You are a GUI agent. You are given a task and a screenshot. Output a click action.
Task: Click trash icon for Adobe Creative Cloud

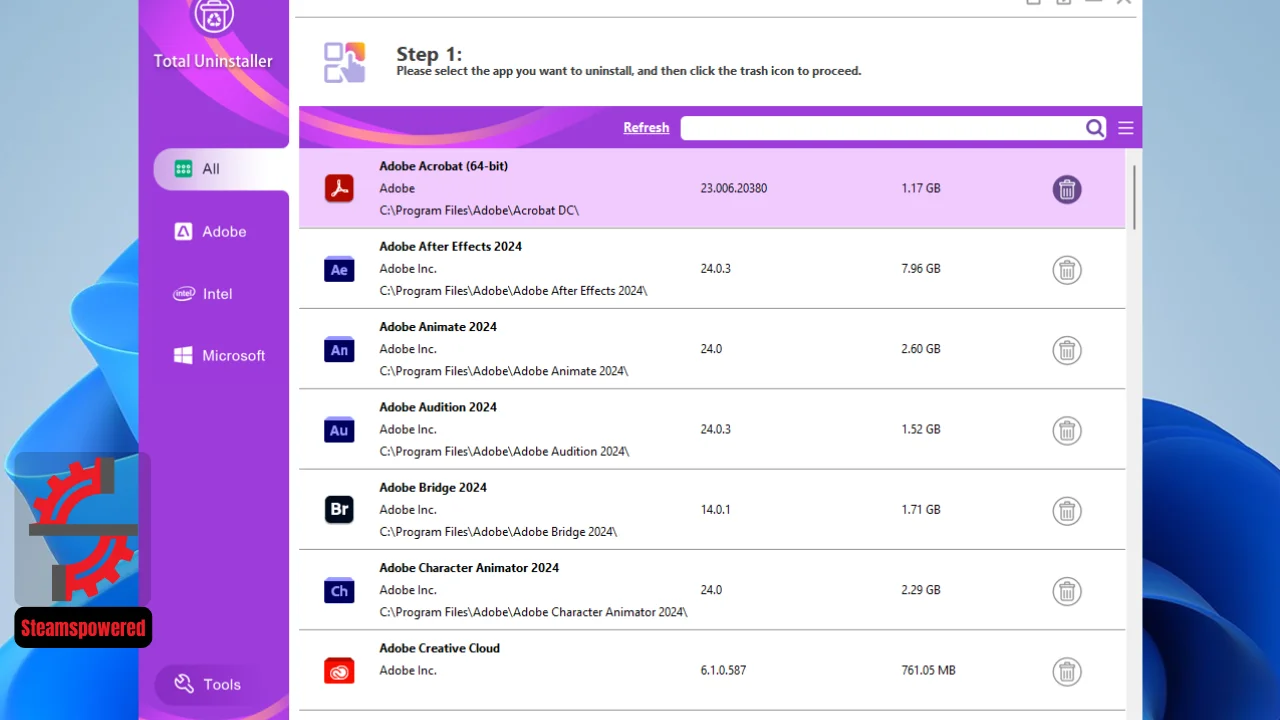tap(1067, 671)
